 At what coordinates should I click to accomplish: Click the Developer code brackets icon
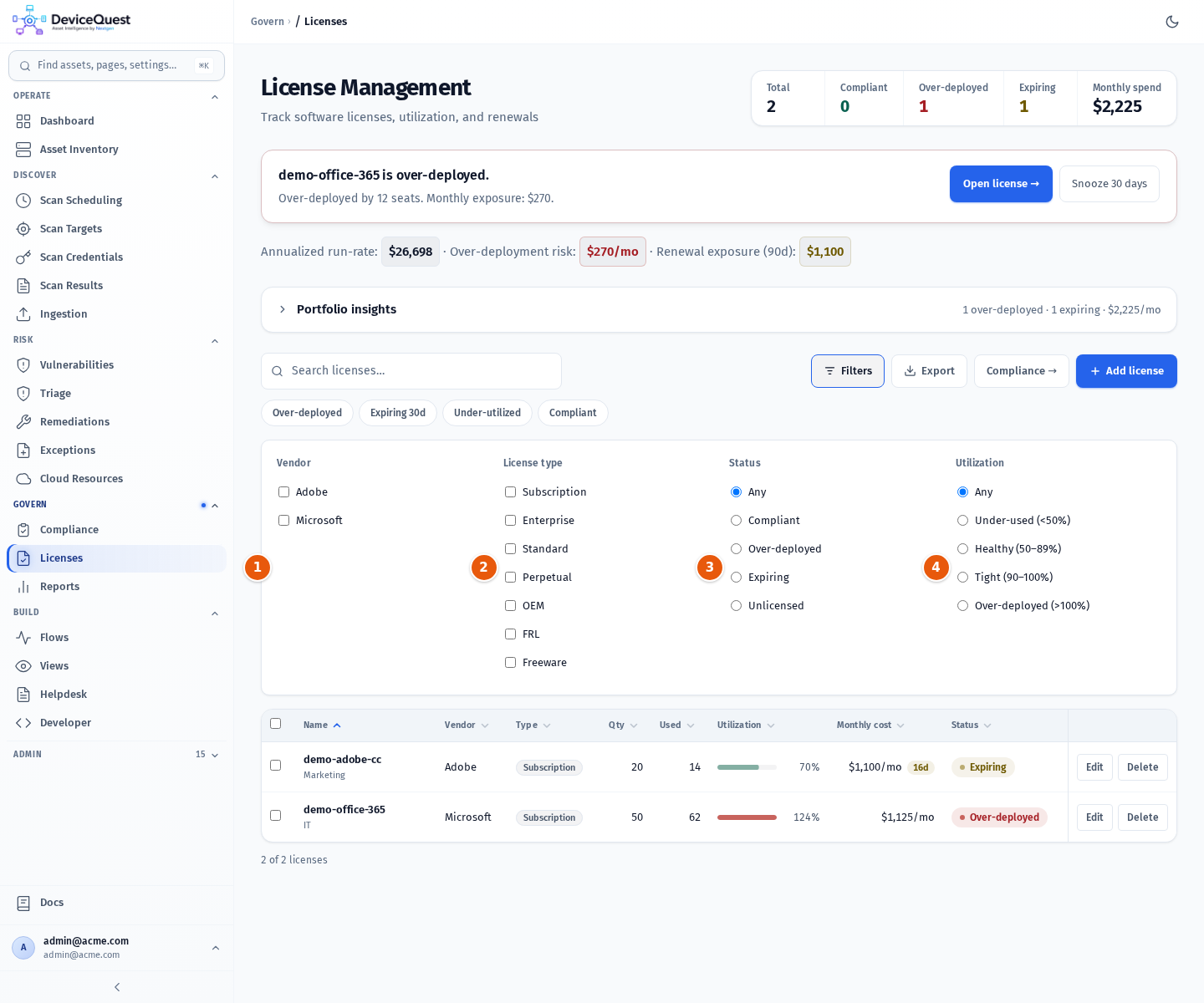point(23,723)
